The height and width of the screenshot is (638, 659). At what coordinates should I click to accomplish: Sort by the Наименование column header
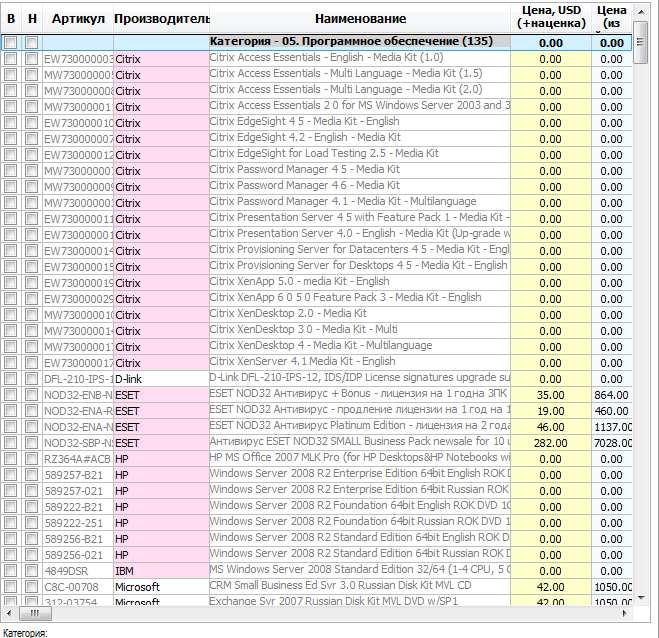[360, 18]
